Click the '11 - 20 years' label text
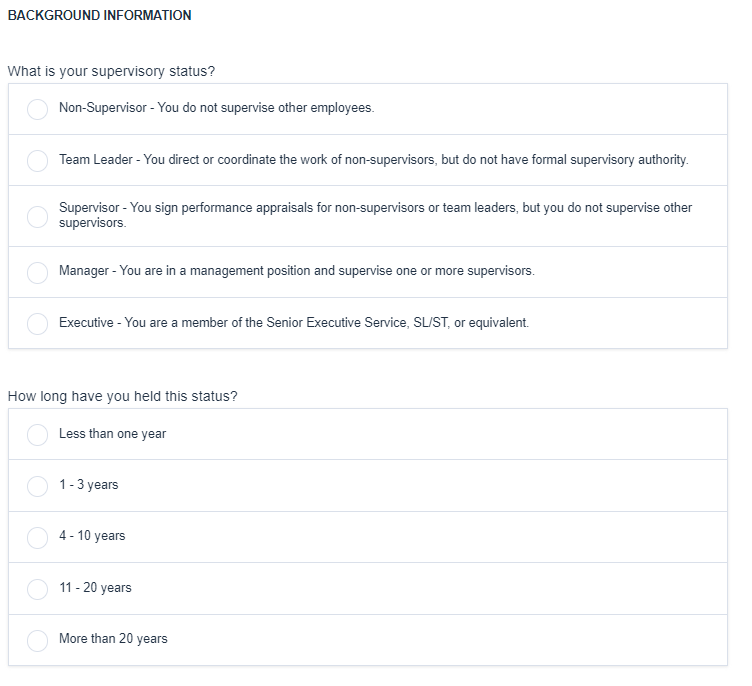752x686 pixels. point(95,588)
